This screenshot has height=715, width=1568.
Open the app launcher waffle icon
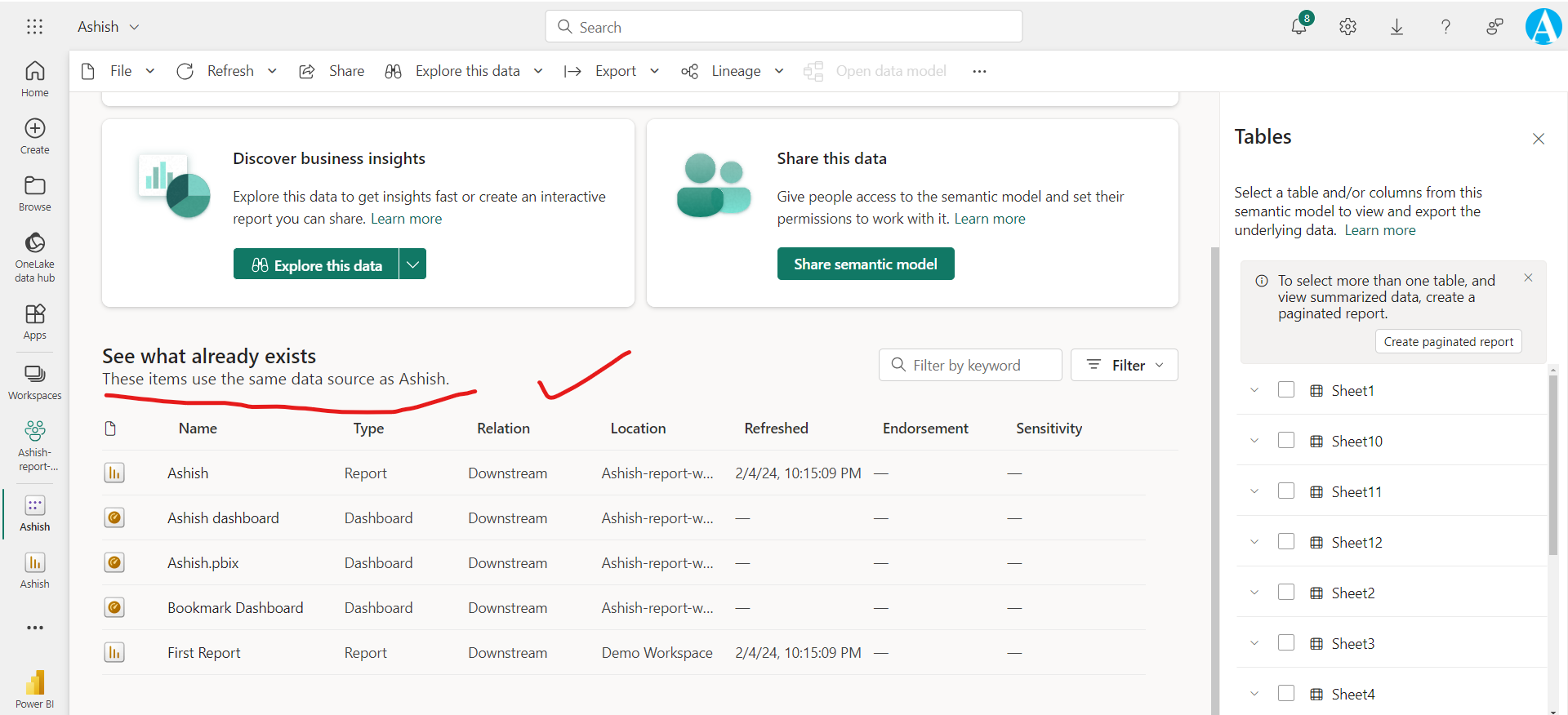click(x=34, y=27)
